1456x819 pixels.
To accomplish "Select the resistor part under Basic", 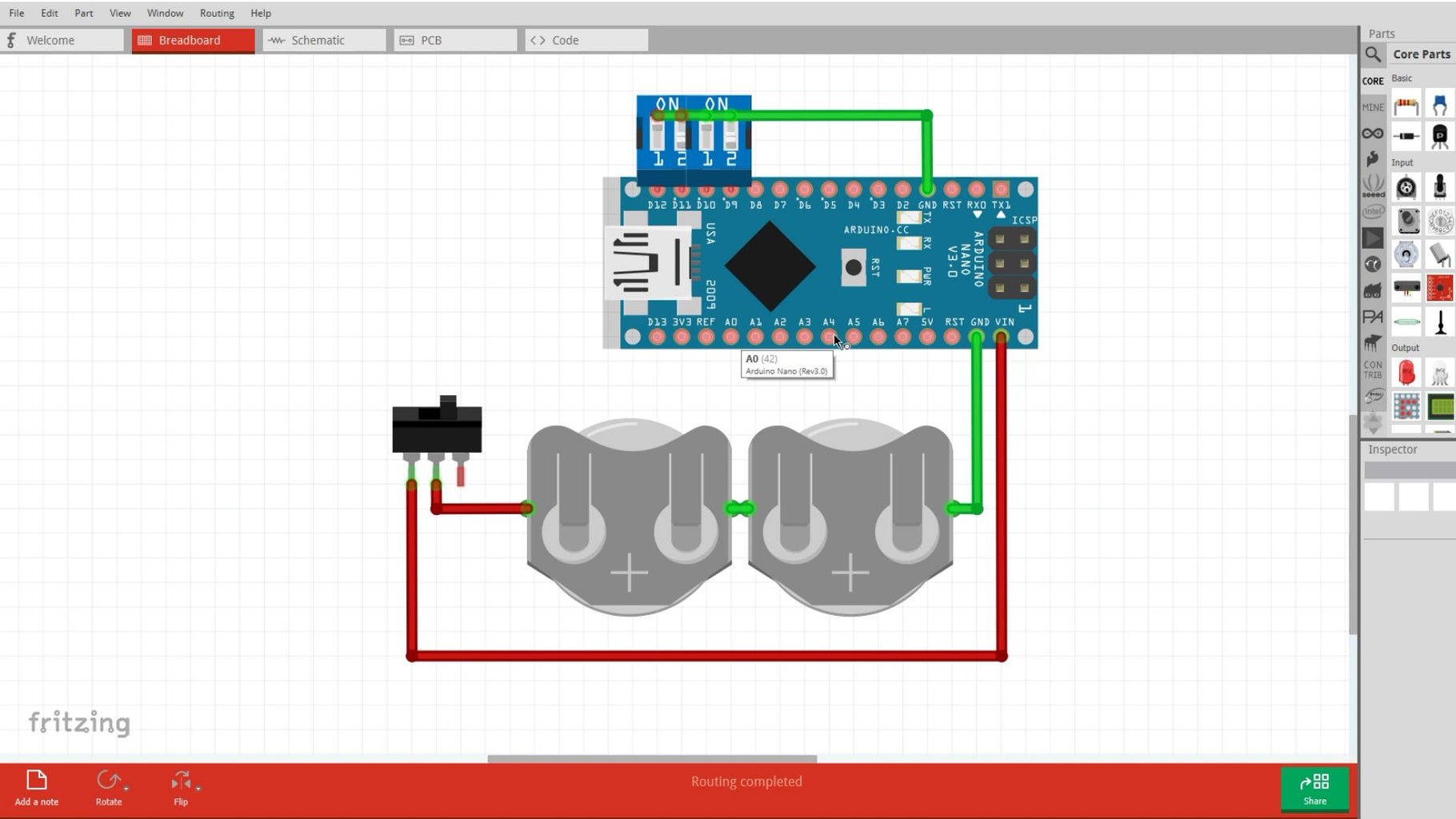I will (1406, 104).
